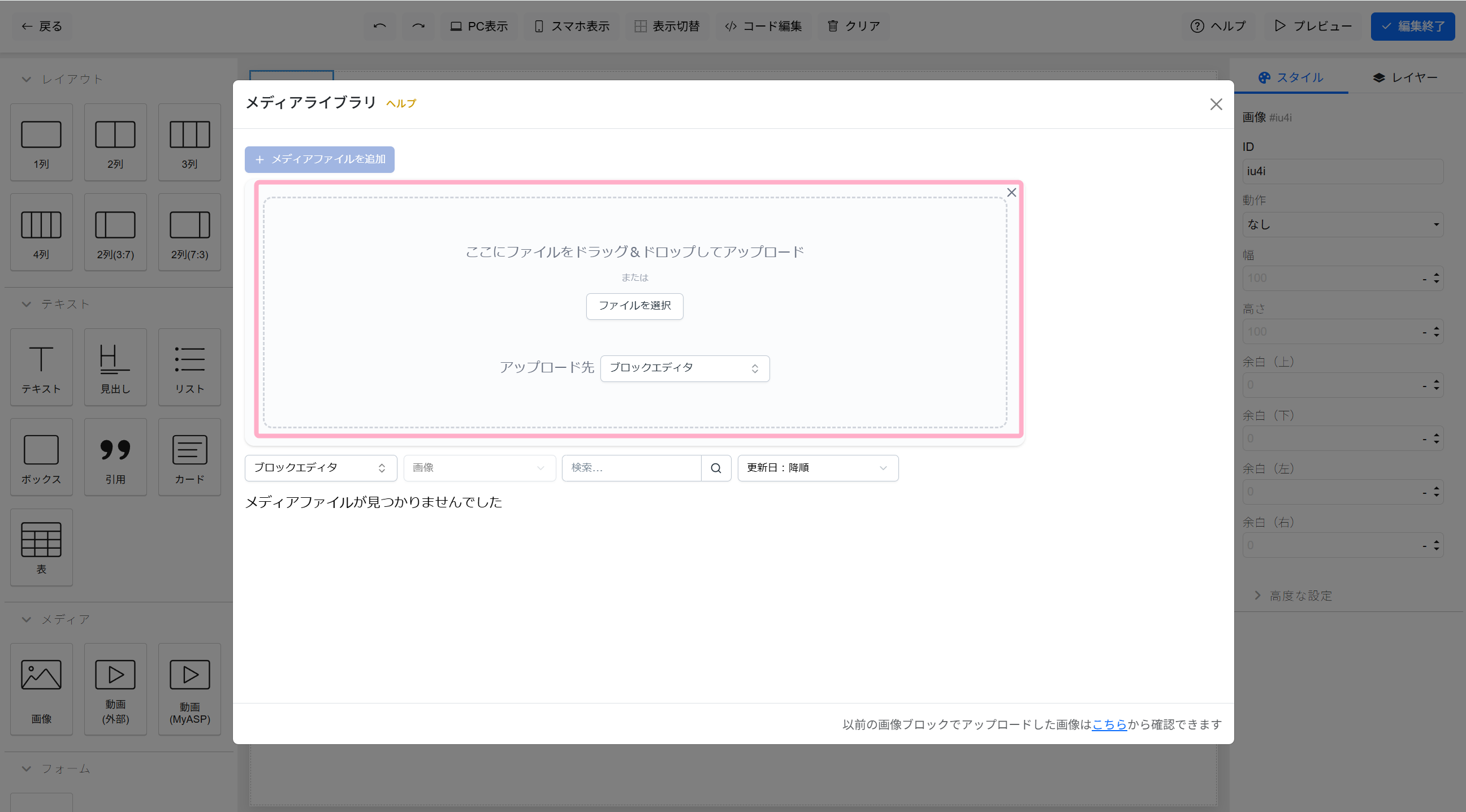1466x812 pixels.
Task: Select the 引用 quote block
Action: point(115,457)
